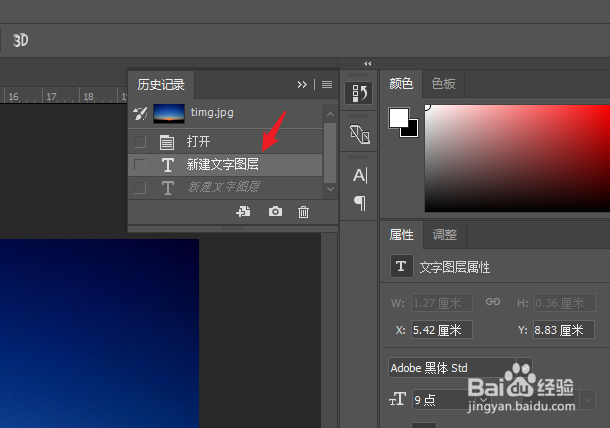This screenshot has height=428, width=610.
Task: Click history scrollbar down arrow
Action: (x=330, y=189)
